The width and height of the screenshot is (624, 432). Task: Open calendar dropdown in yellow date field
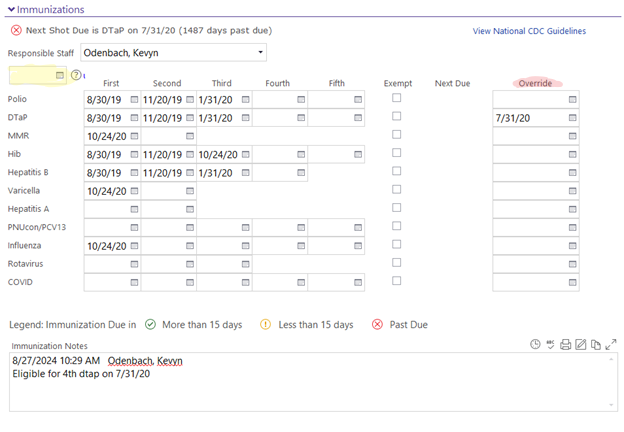pyautogui.click(x=59, y=75)
